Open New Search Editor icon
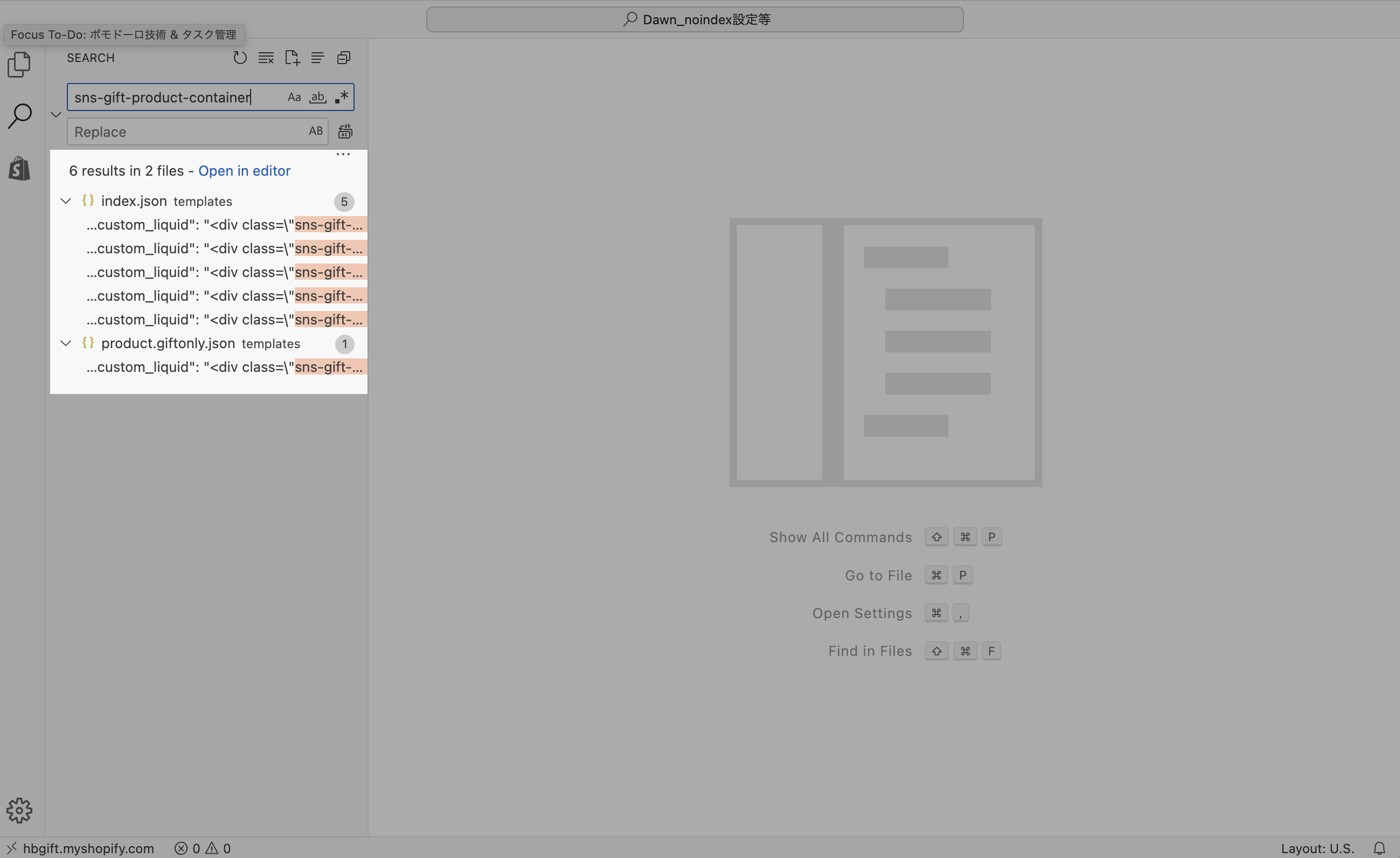 (292, 58)
